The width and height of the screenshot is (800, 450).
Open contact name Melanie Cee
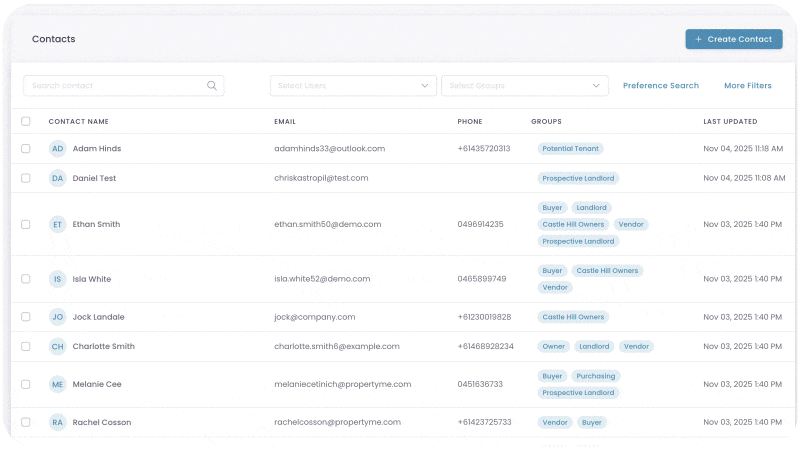tap(97, 384)
